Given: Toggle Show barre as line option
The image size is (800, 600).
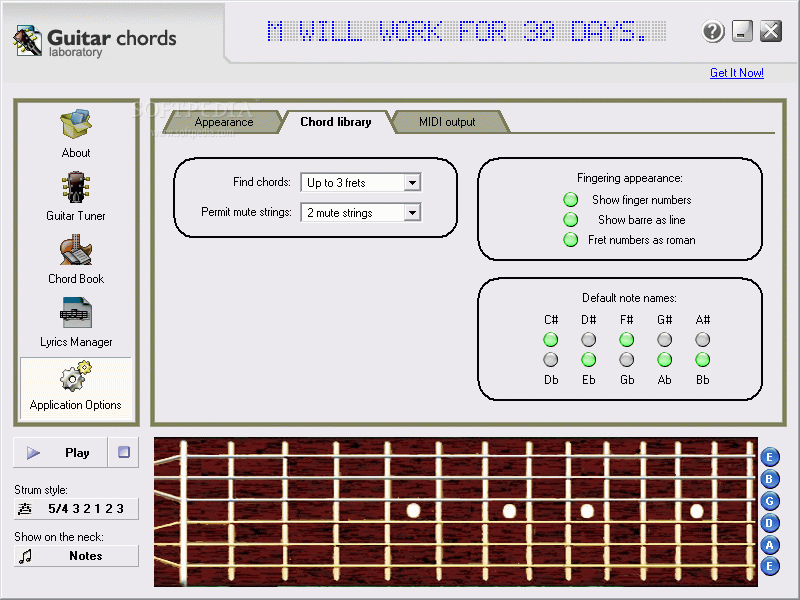Looking at the screenshot, I should (570, 219).
